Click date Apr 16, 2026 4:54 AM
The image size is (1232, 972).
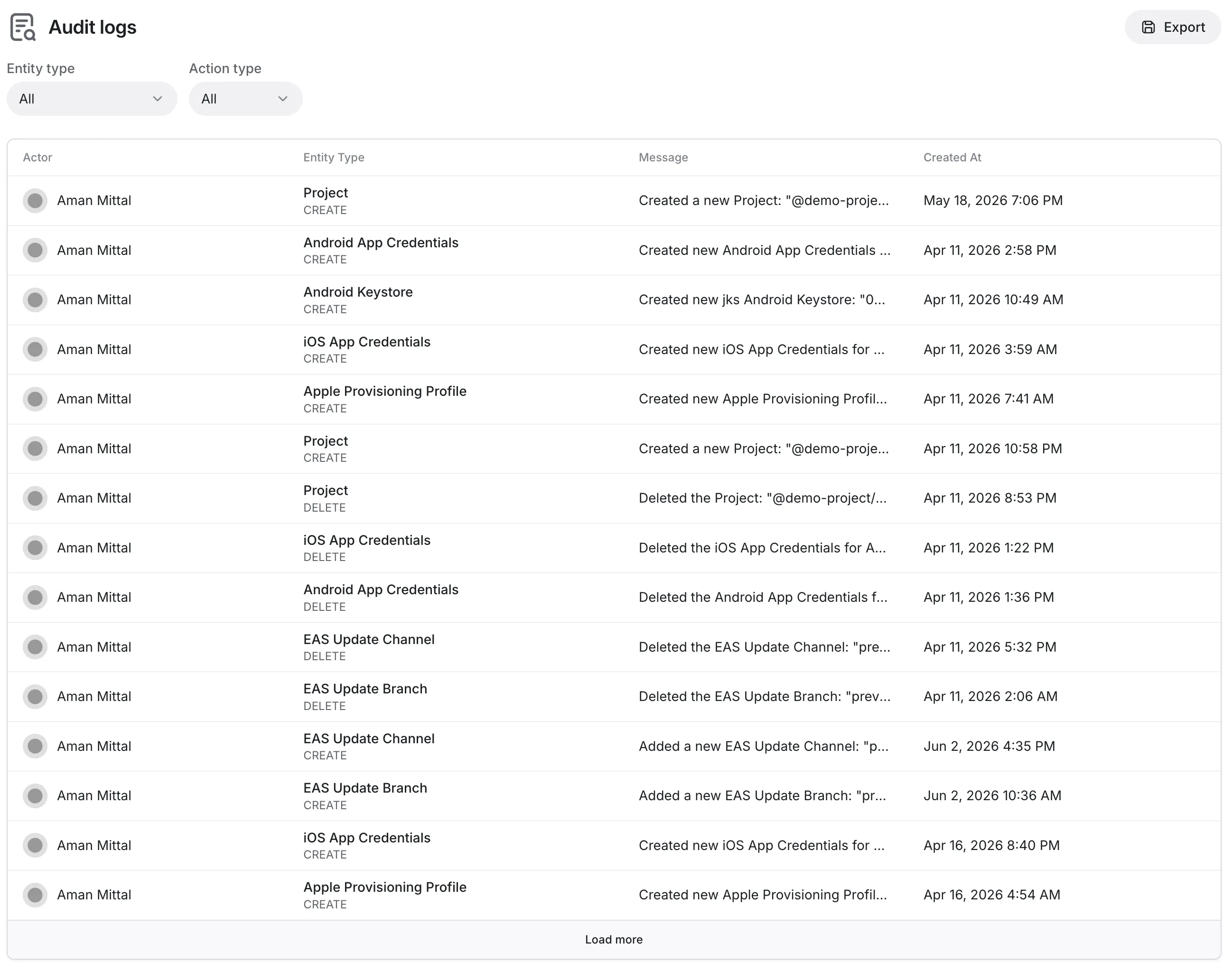pos(992,895)
